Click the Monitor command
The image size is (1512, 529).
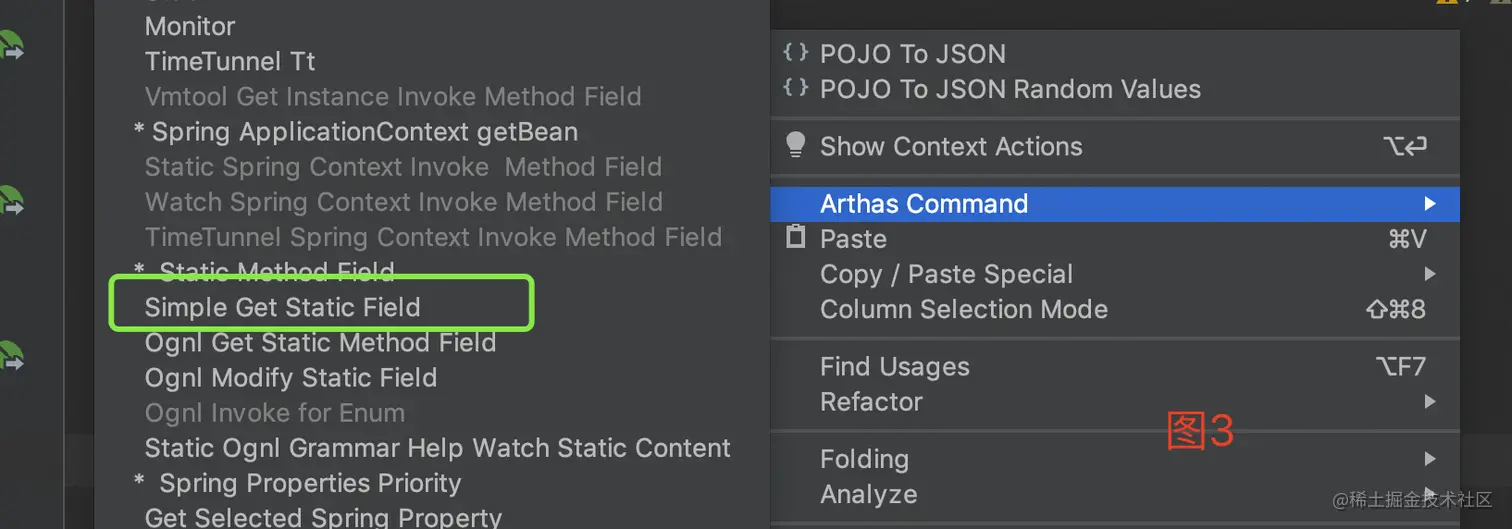coord(190,26)
